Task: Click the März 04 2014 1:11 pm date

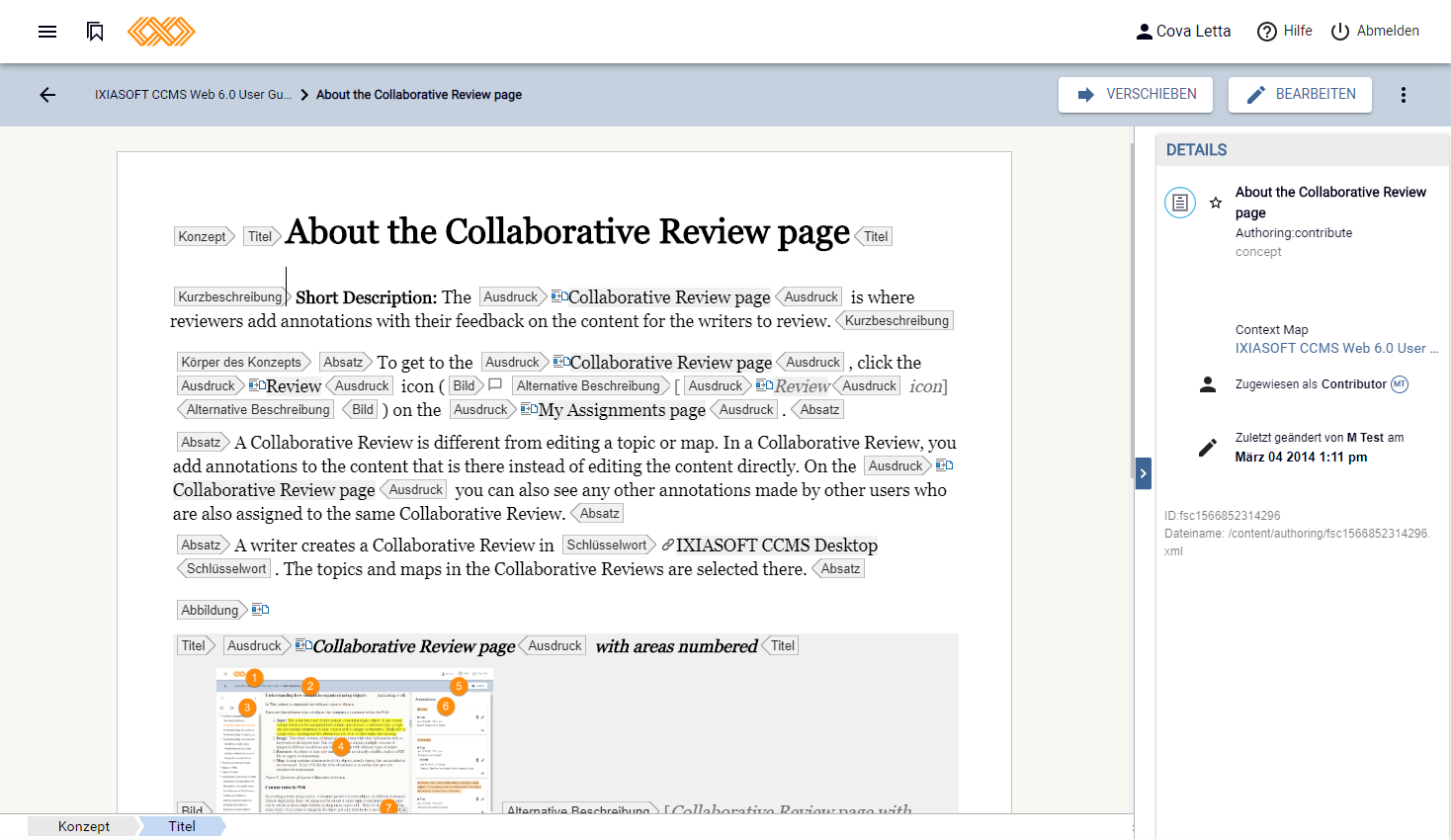Action: pyautogui.click(x=1301, y=458)
